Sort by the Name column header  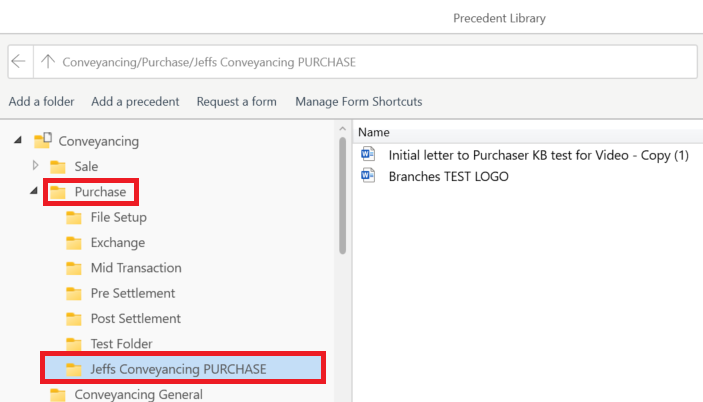pyautogui.click(x=374, y=132)
